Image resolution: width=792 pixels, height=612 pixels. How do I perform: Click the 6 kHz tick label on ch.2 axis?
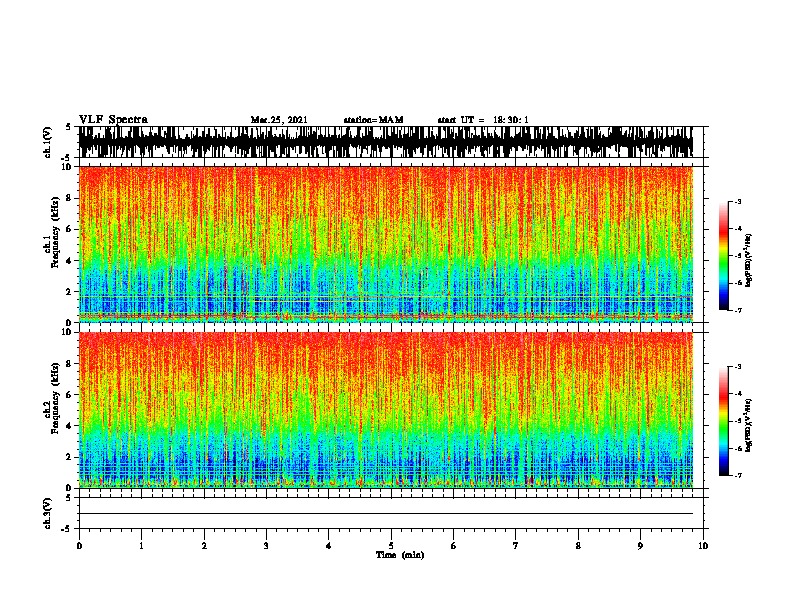pos(70,395)
